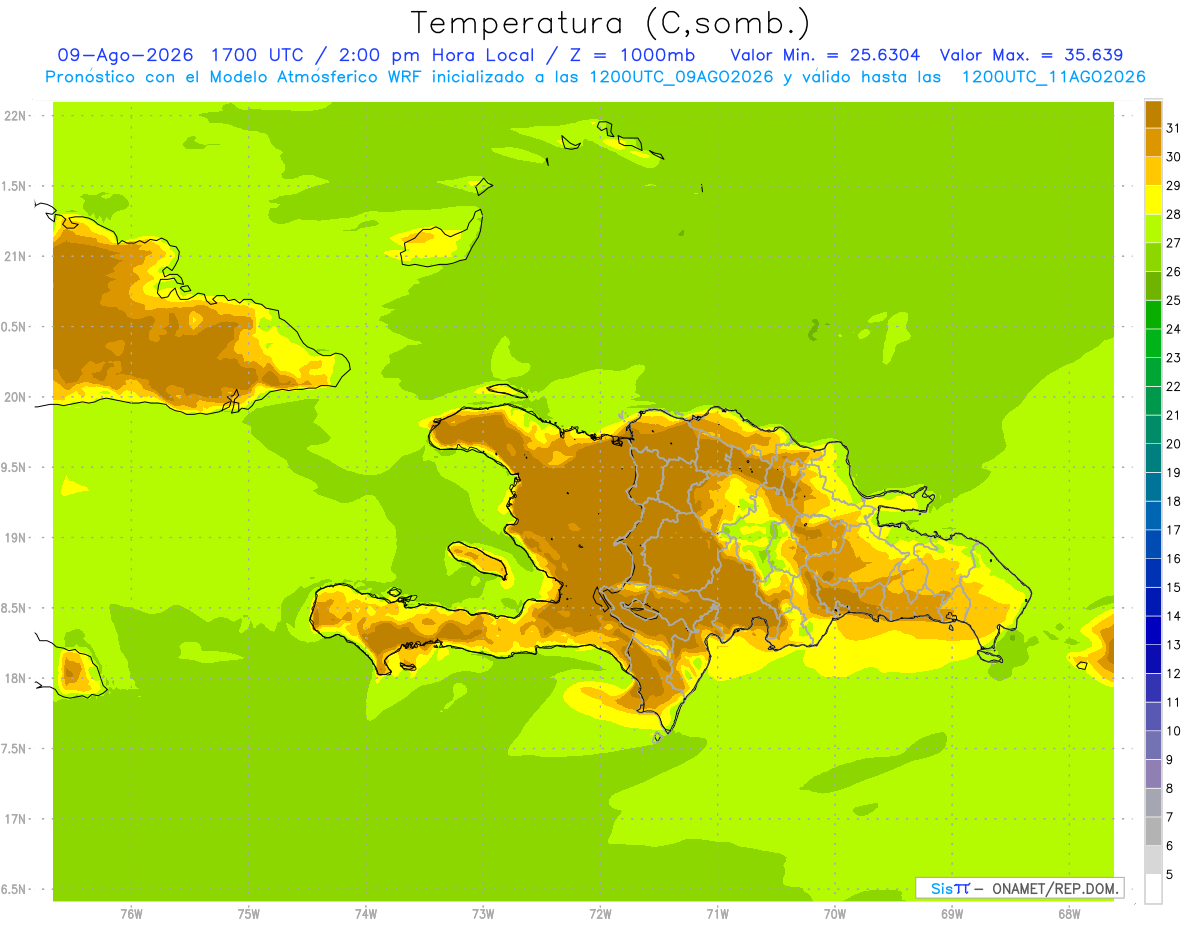Image resolution: width=1200 pixels, height=927 pixels.
Task: Click the '1700 UTC' time text
Action: [x=260, y=55]
